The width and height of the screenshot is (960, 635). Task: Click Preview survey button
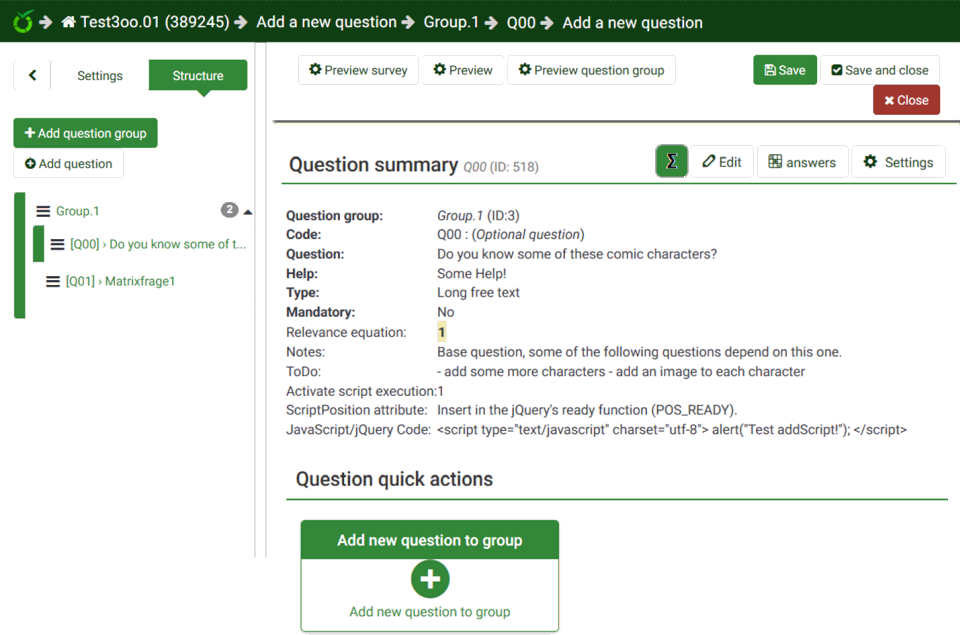pyautogui.click(x=358, y=70)
